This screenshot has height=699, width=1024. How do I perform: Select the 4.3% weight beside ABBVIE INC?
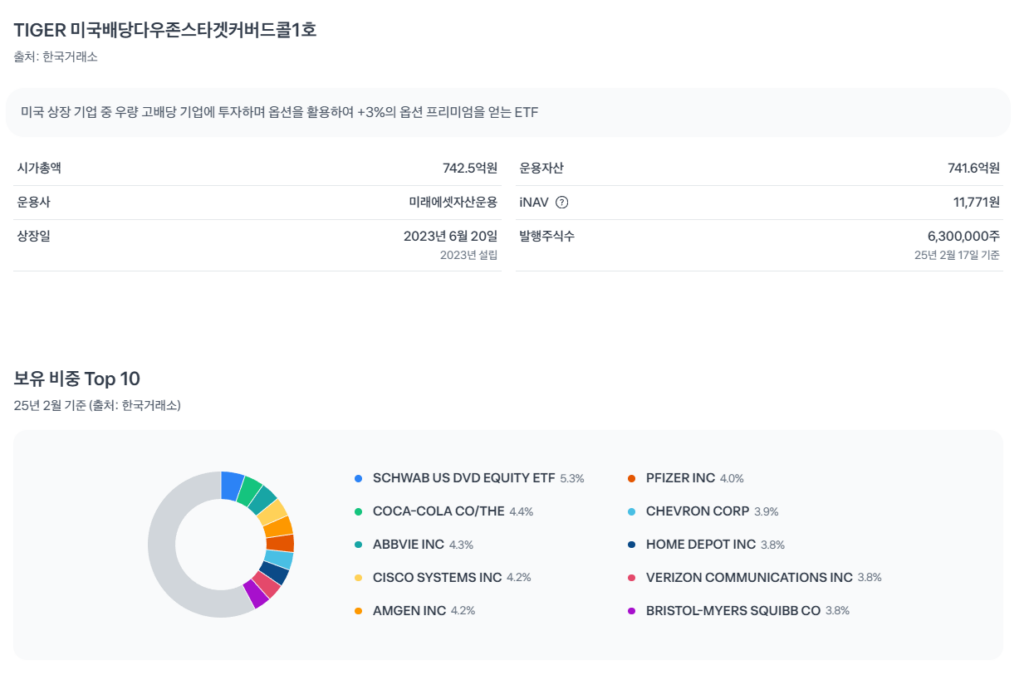[x=461, y=545]
